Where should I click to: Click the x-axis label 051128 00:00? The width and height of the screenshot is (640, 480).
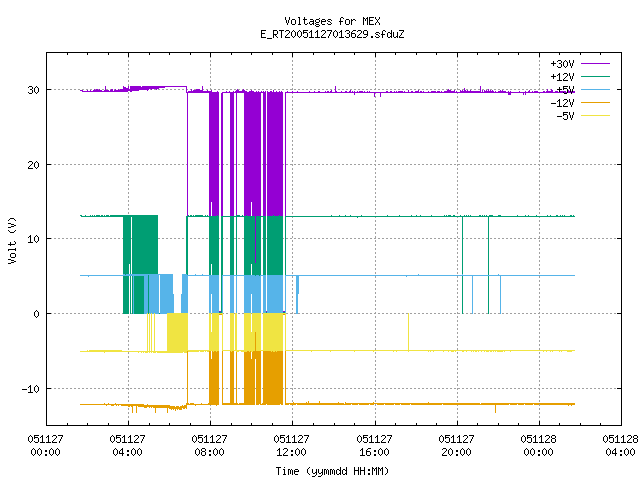[x=538, y=445]
